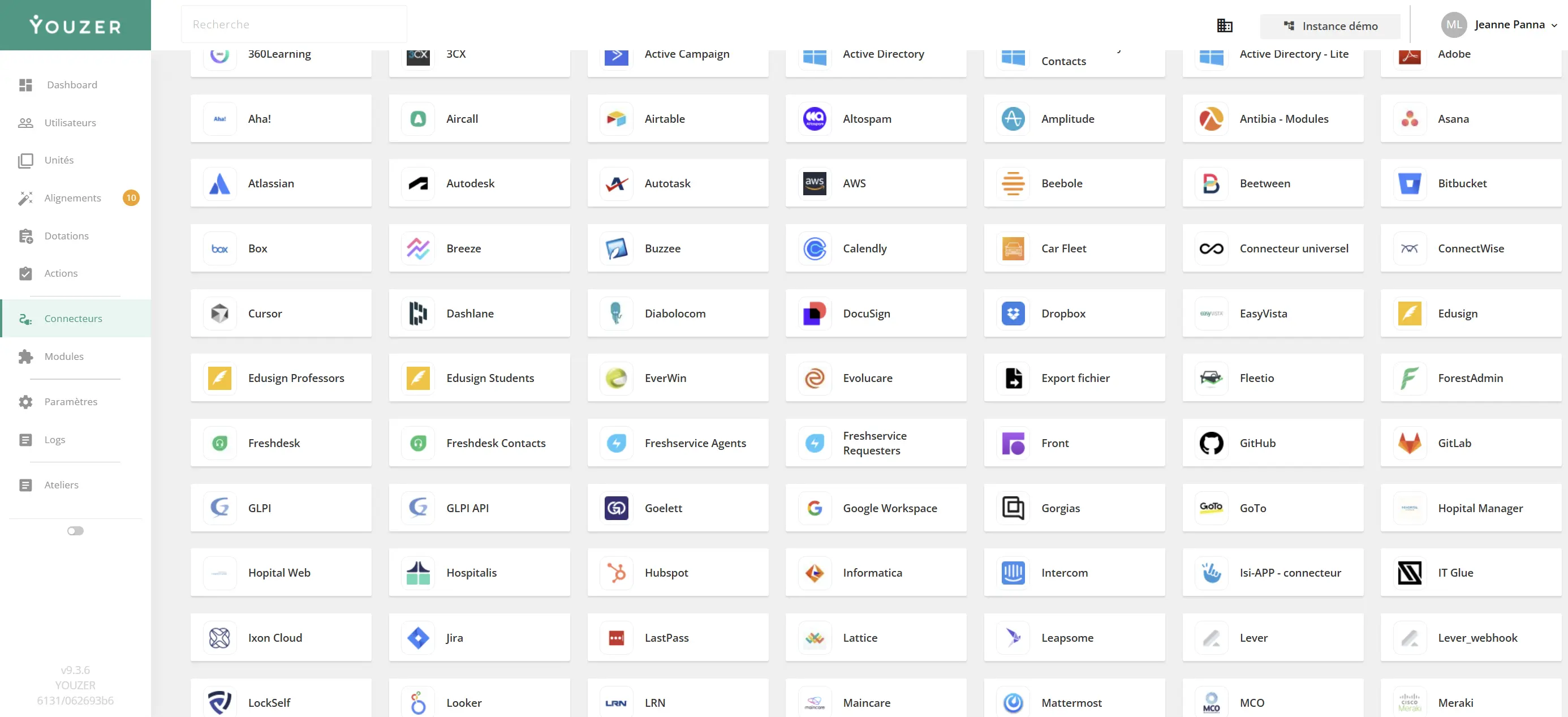Image resolution: width=1568 pixels, height=717 pixels.
Task: Click the Youzer logo in header
Action: (75, 25)
